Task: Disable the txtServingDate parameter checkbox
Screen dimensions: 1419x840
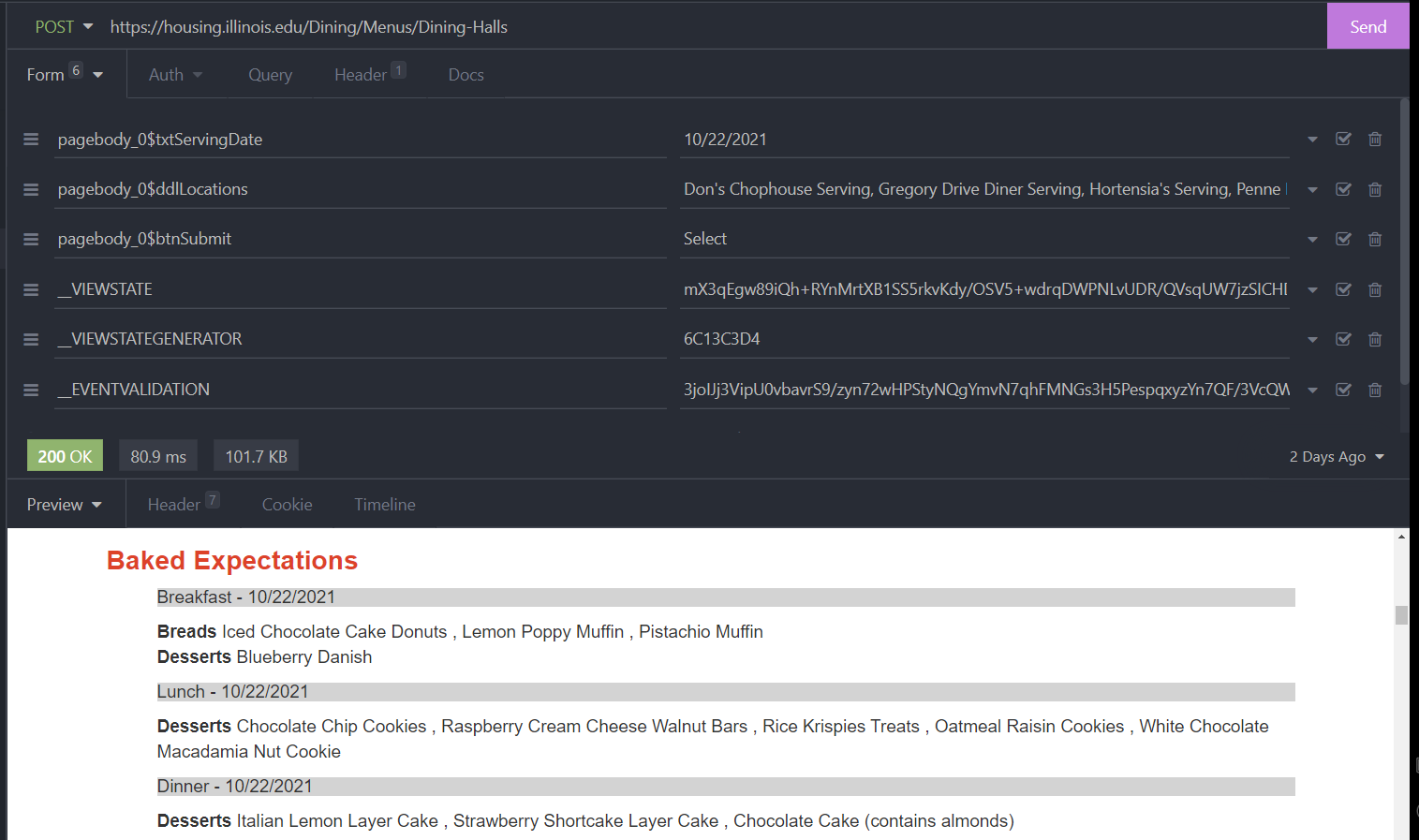Action: pyautogui.click(x=1343, y=139)
